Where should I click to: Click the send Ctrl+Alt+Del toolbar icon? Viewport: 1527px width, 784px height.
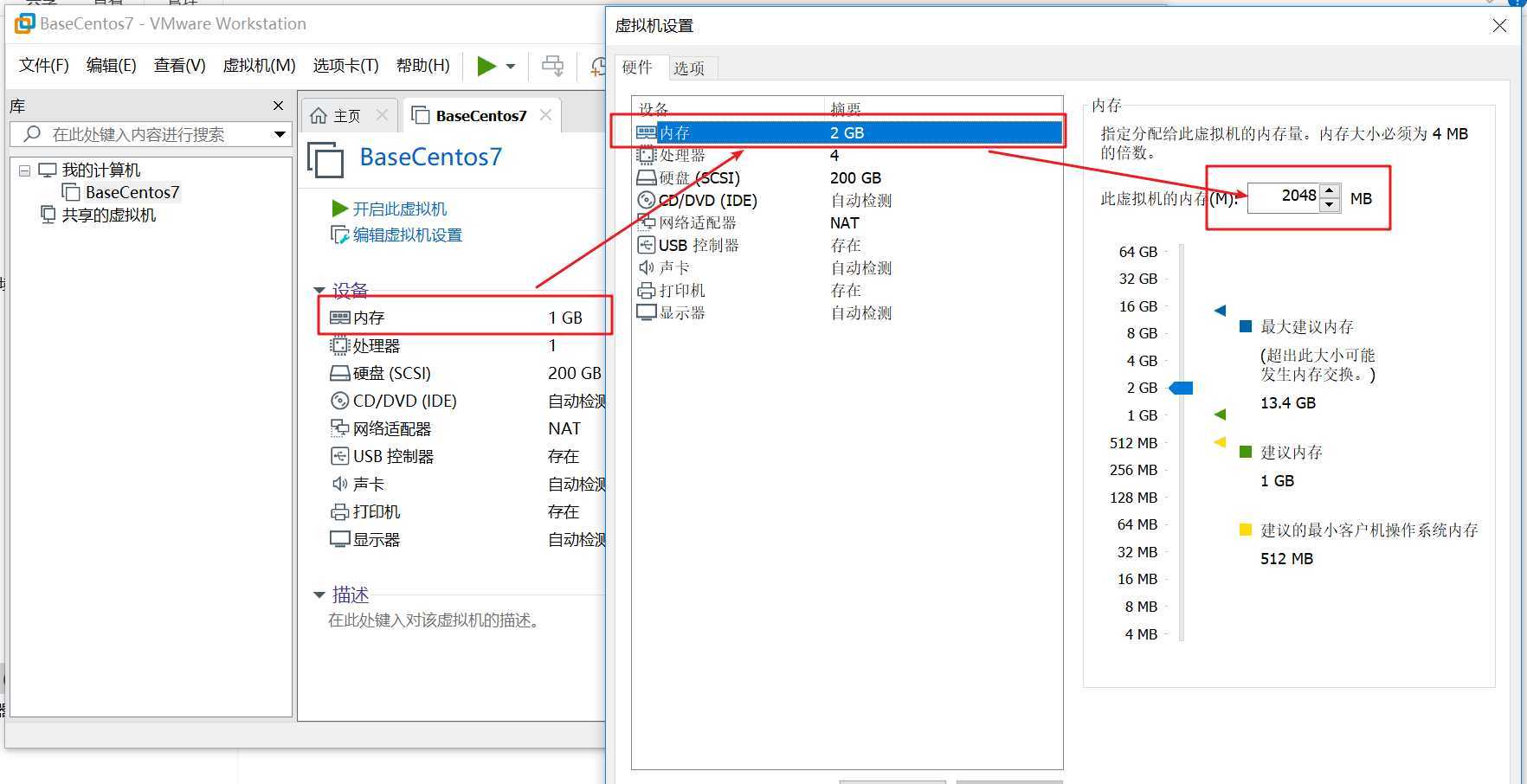552,66
